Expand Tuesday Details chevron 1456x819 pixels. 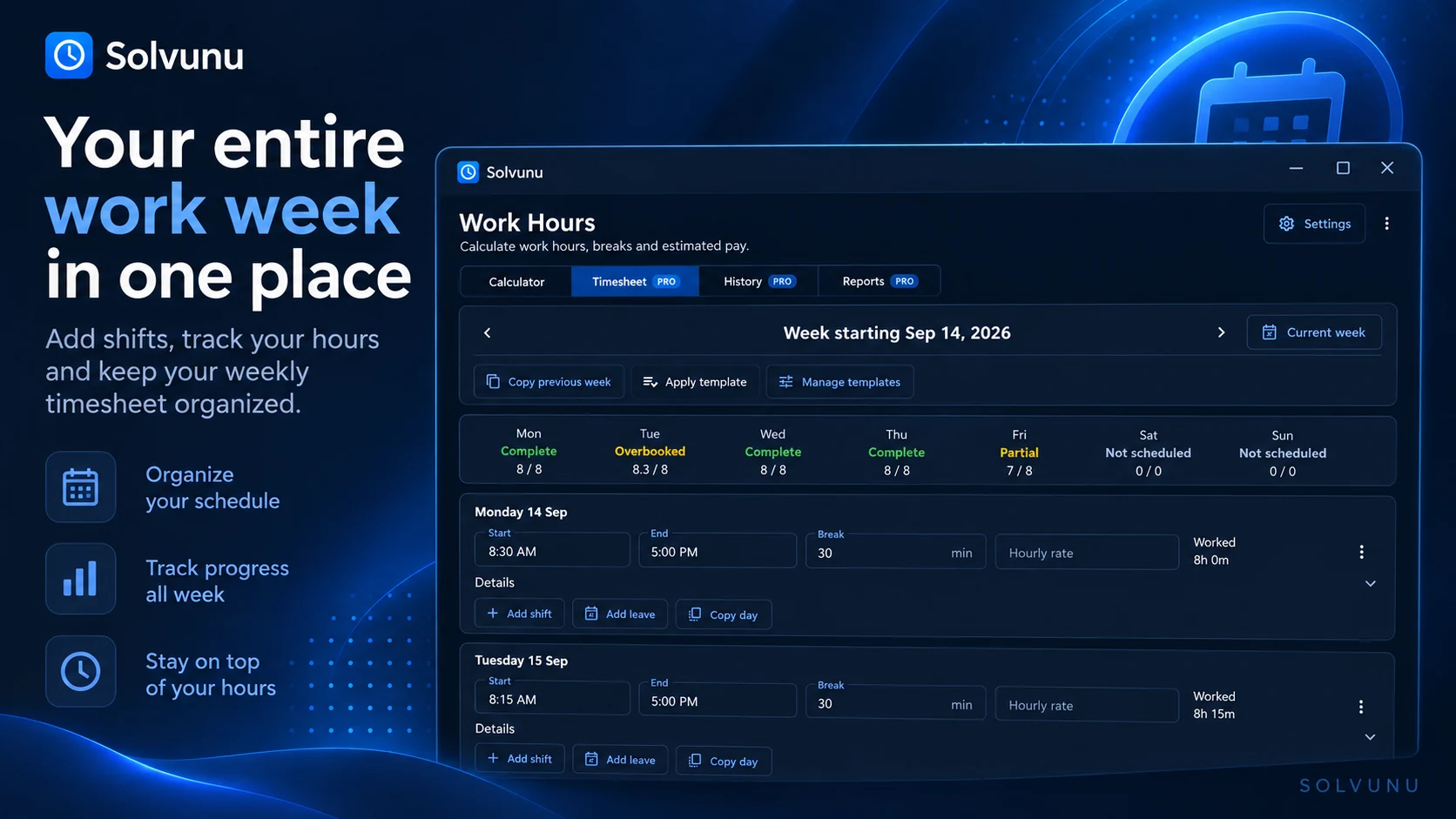1370,737
